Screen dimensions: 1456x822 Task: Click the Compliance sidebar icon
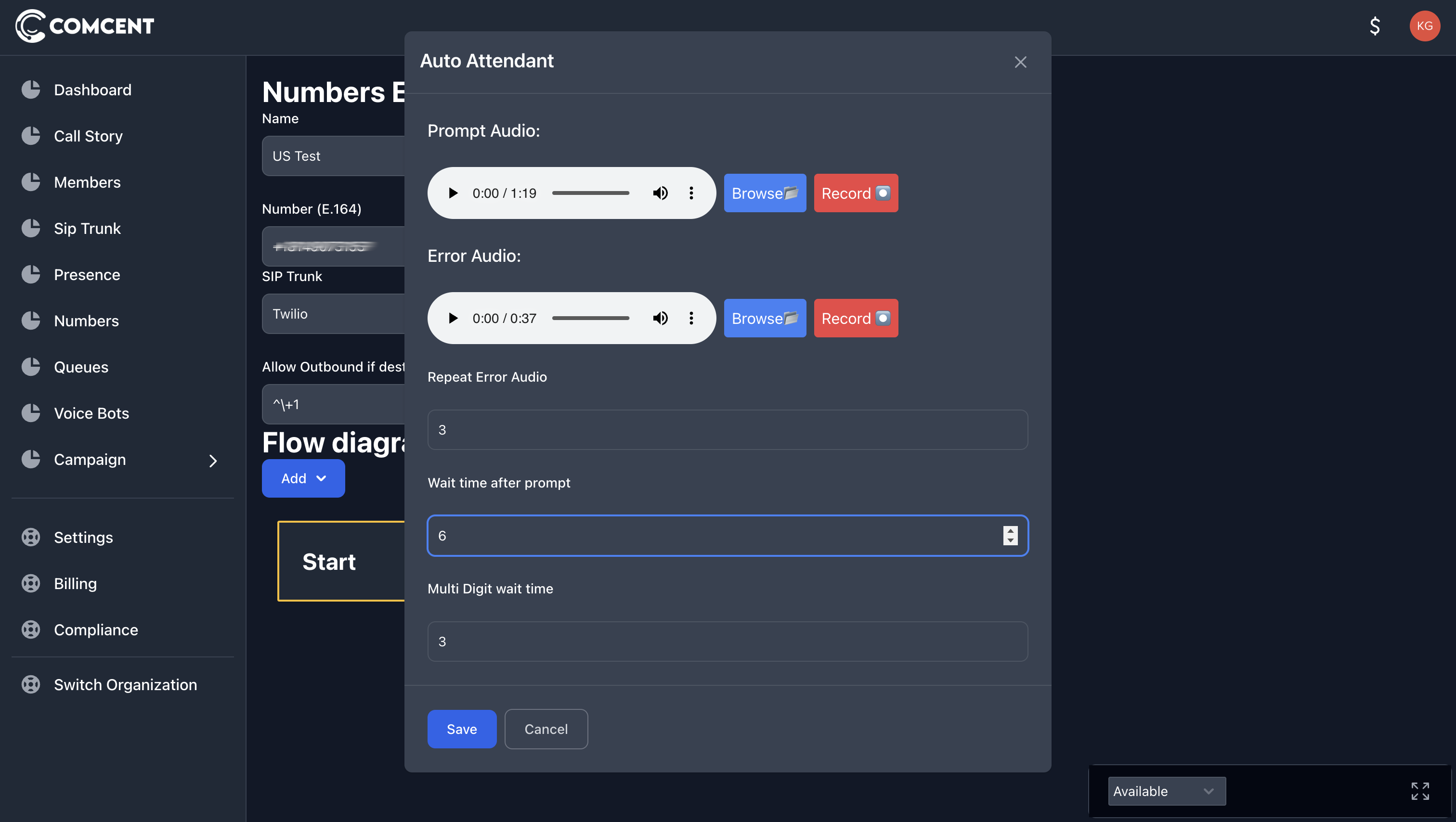coord(31,629)
